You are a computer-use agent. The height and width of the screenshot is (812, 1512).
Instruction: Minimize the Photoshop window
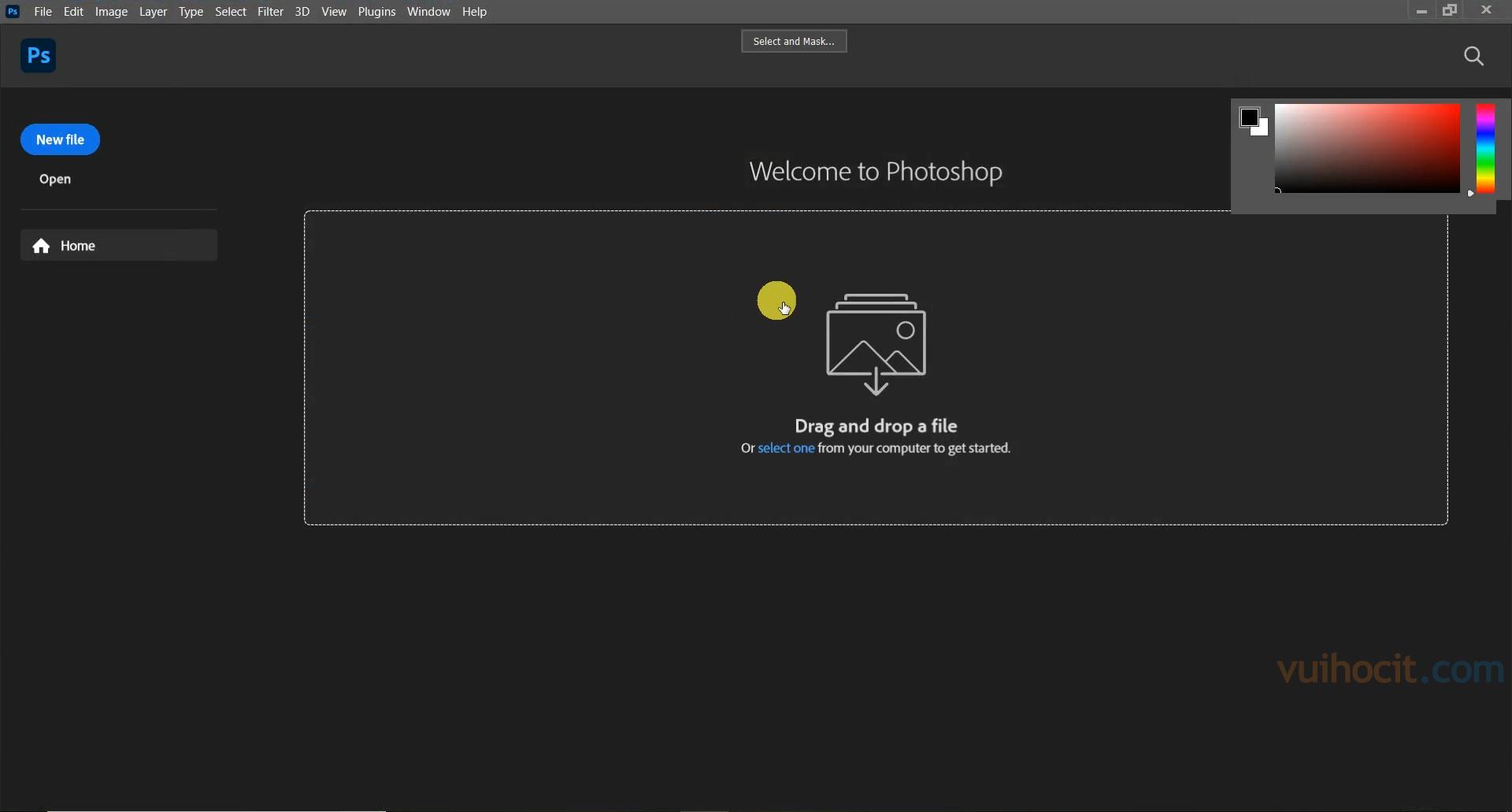(1422, 11)
